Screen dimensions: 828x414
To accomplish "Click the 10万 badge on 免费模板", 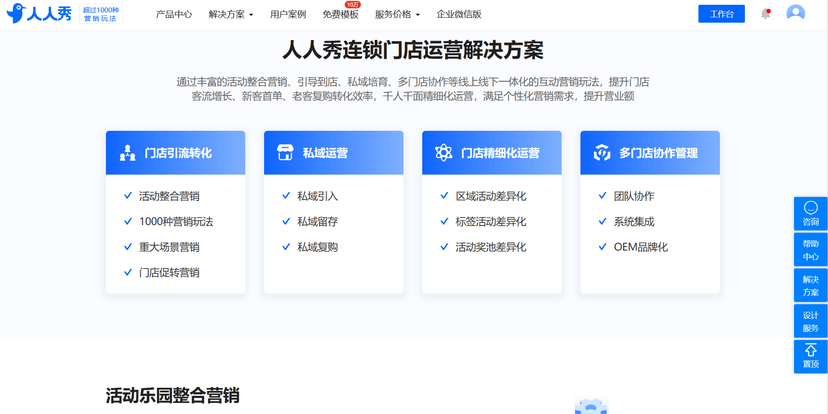I will pyautogui.click(x=353, y=4).
